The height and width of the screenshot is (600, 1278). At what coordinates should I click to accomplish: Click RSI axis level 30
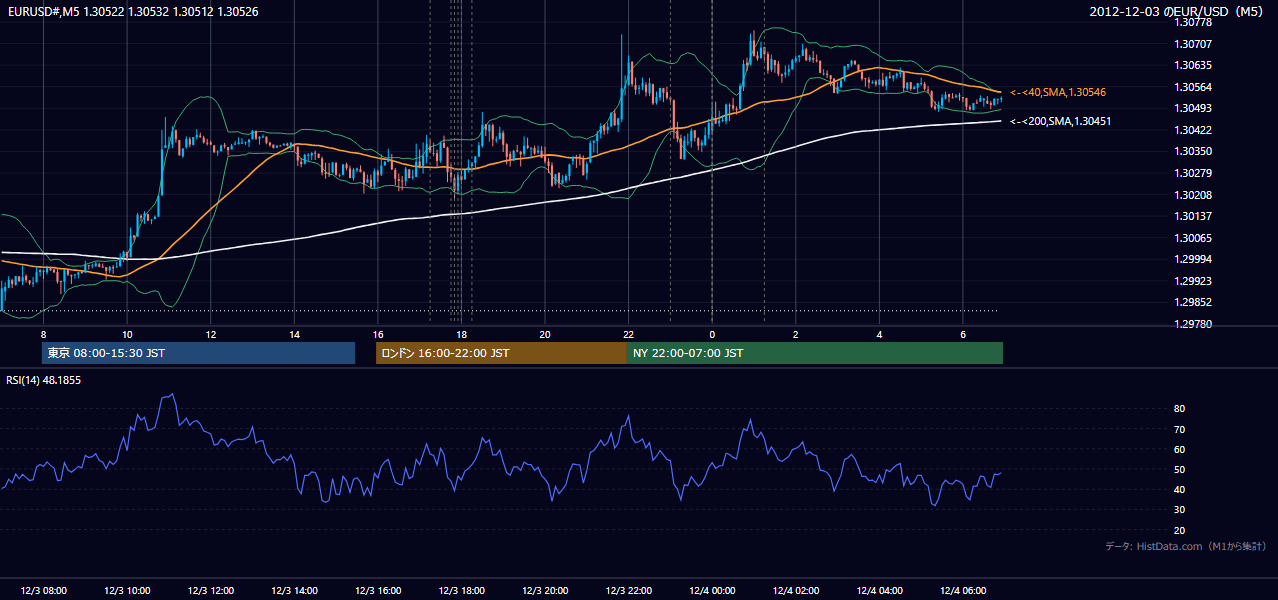tap(1180, 510)
